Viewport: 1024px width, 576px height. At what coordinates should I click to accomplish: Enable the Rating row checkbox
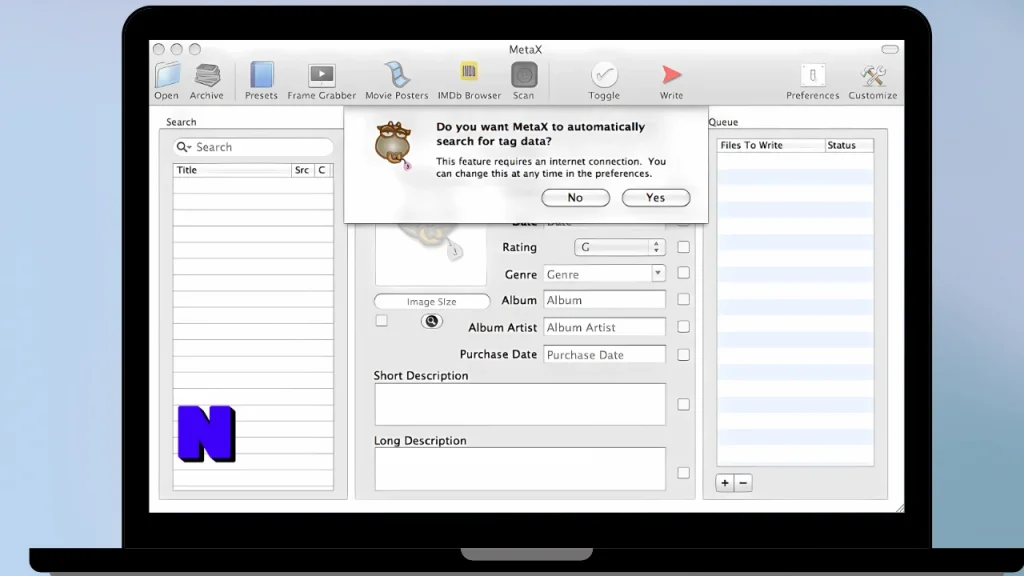tap(683, 247)
